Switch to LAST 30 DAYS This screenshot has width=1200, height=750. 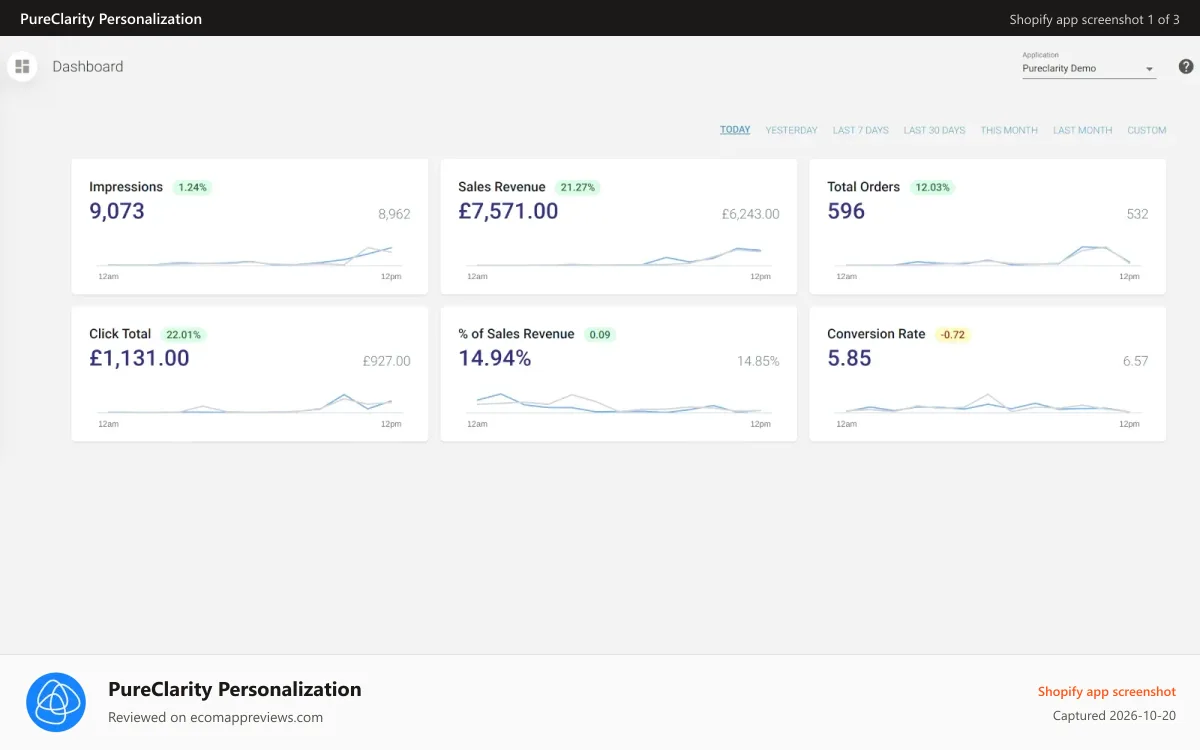(x=934, y=130)
